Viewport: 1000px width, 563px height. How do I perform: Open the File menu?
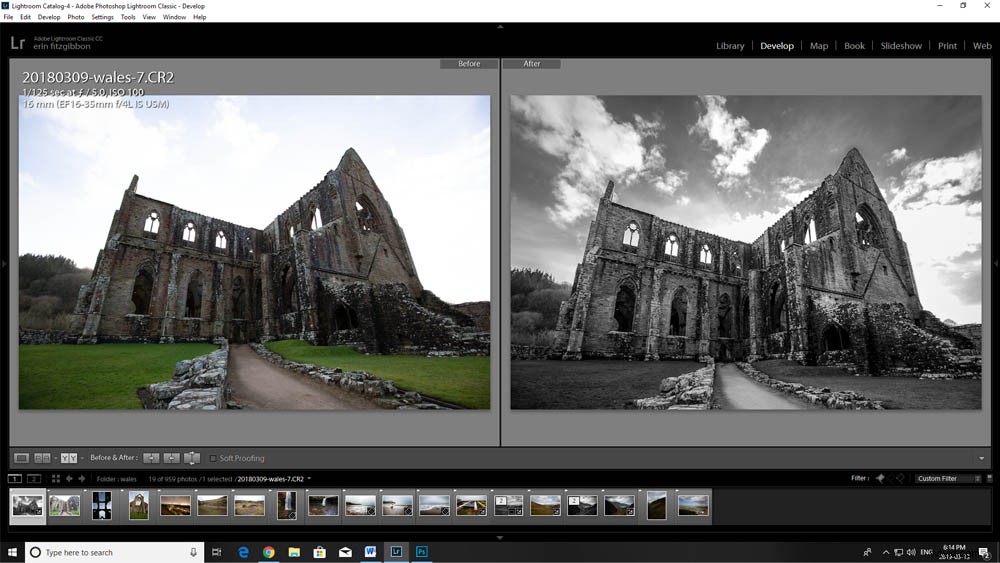click(8, 17)
